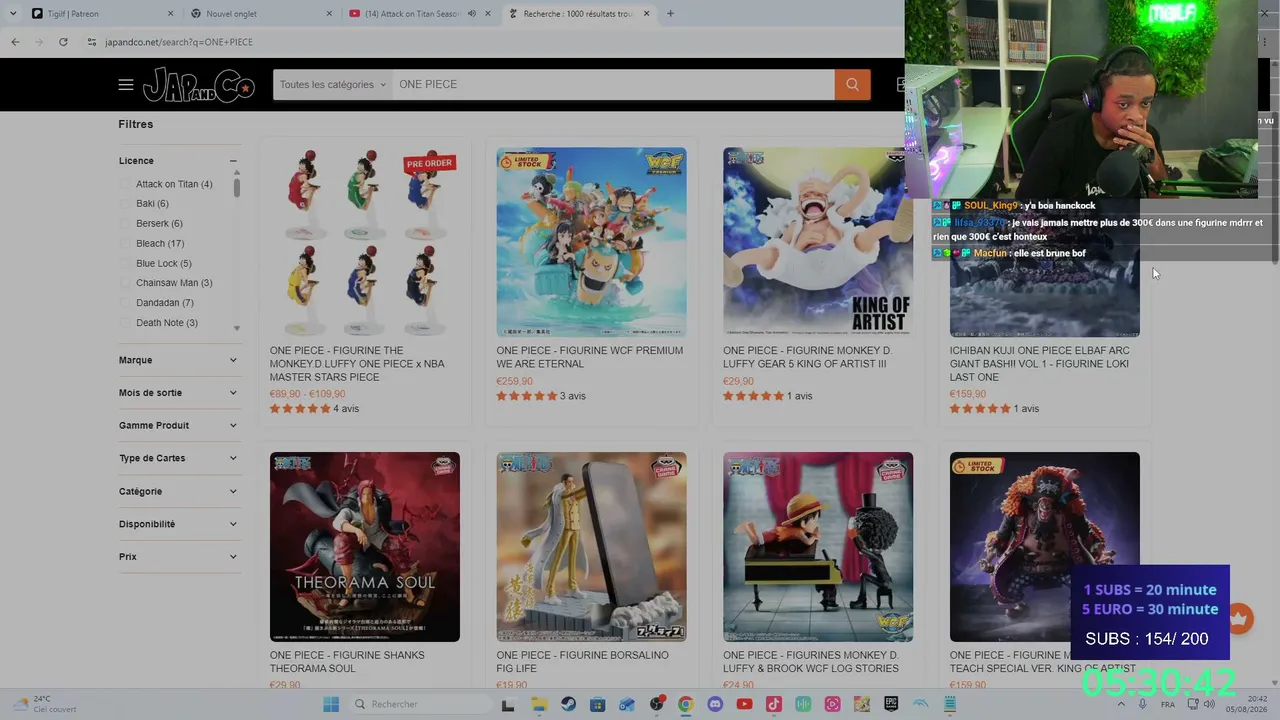Switch to Google Chrome in the taskbar

[x=685, y=704]
